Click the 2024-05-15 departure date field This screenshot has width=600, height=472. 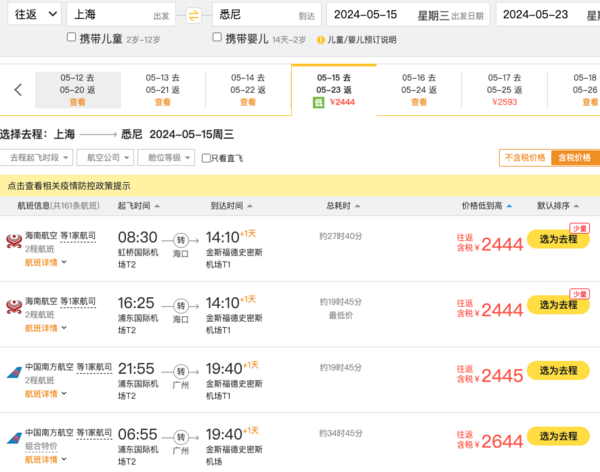click(408, 15)
